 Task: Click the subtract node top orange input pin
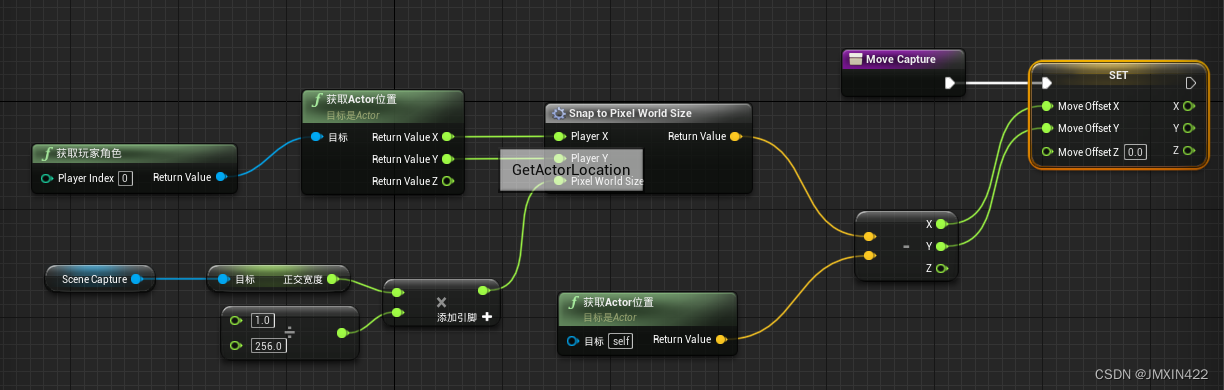(x=869, y=237)
